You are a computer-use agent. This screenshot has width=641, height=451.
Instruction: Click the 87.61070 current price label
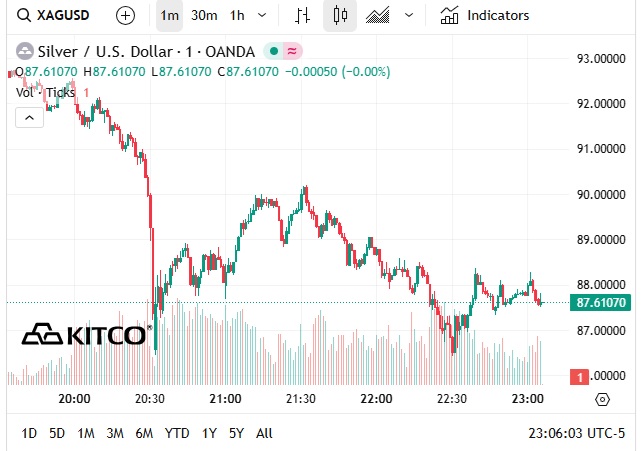601,303
